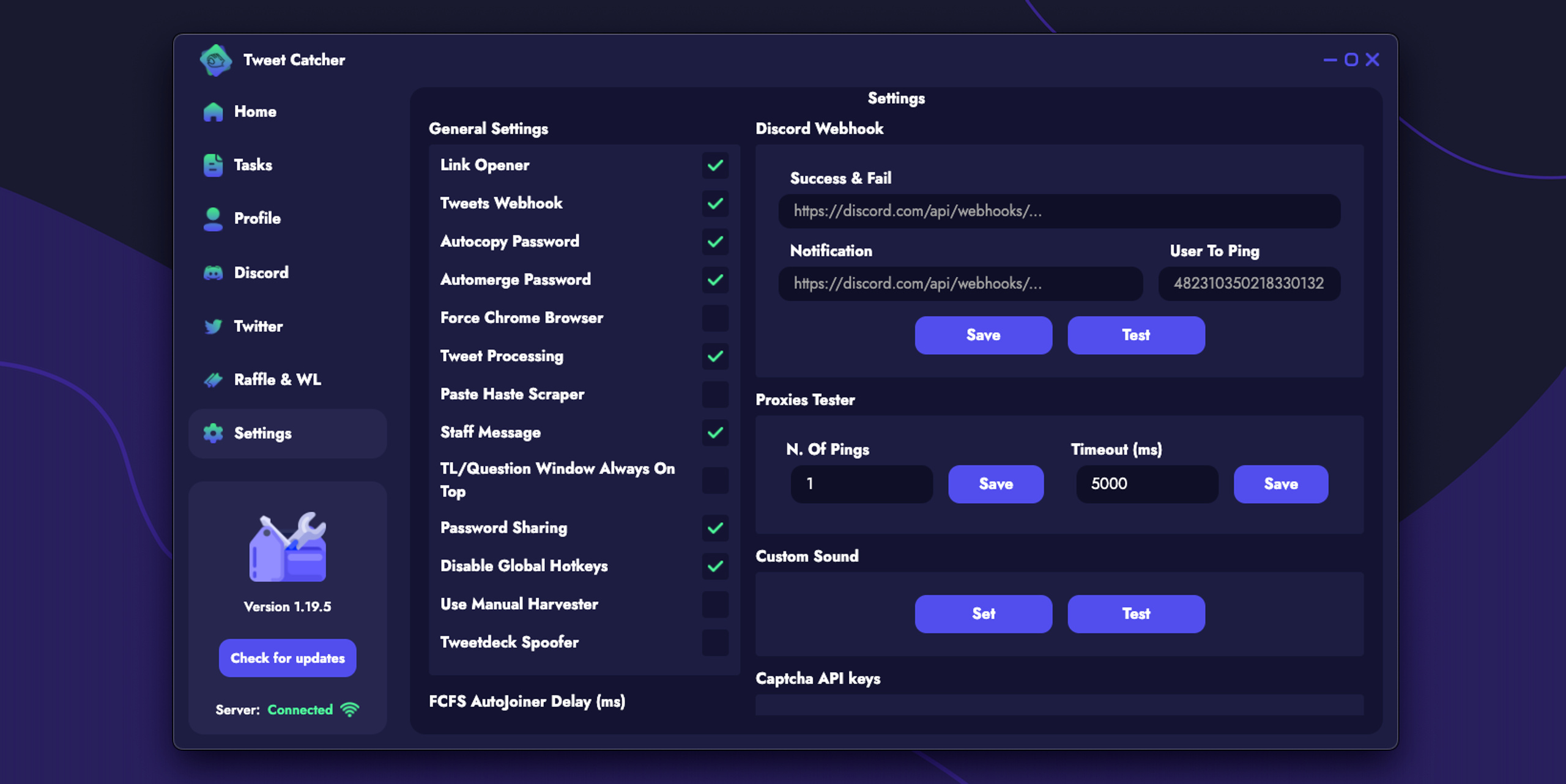Click the toolbox illustration above the version
This screenshot has height=784, width=1566.
pyautogui.click(x=288, y=547)
